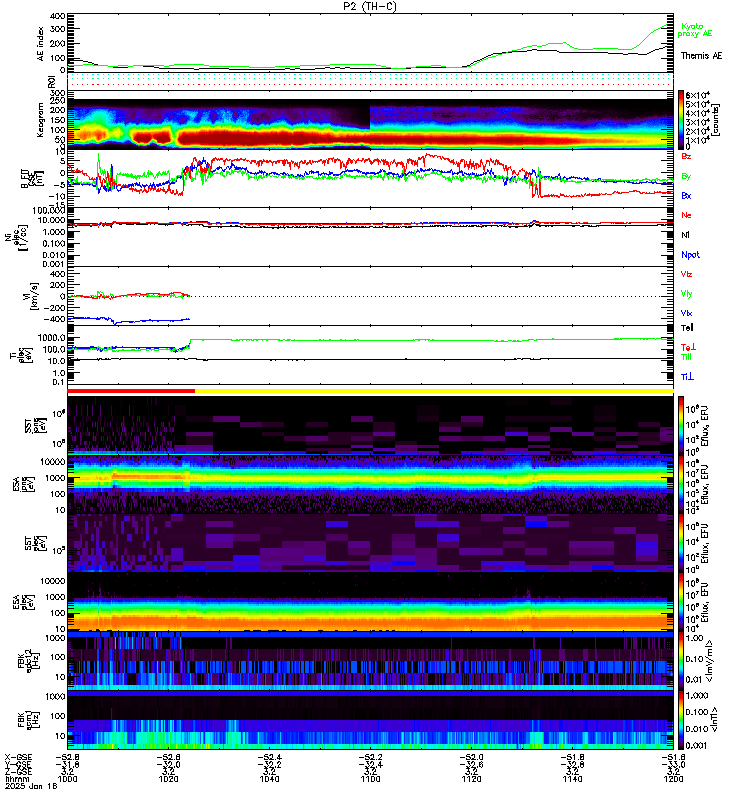The image size is (750, 800).
Task: Select the blue "Vix" legend label
Action: tap(686, 313)
